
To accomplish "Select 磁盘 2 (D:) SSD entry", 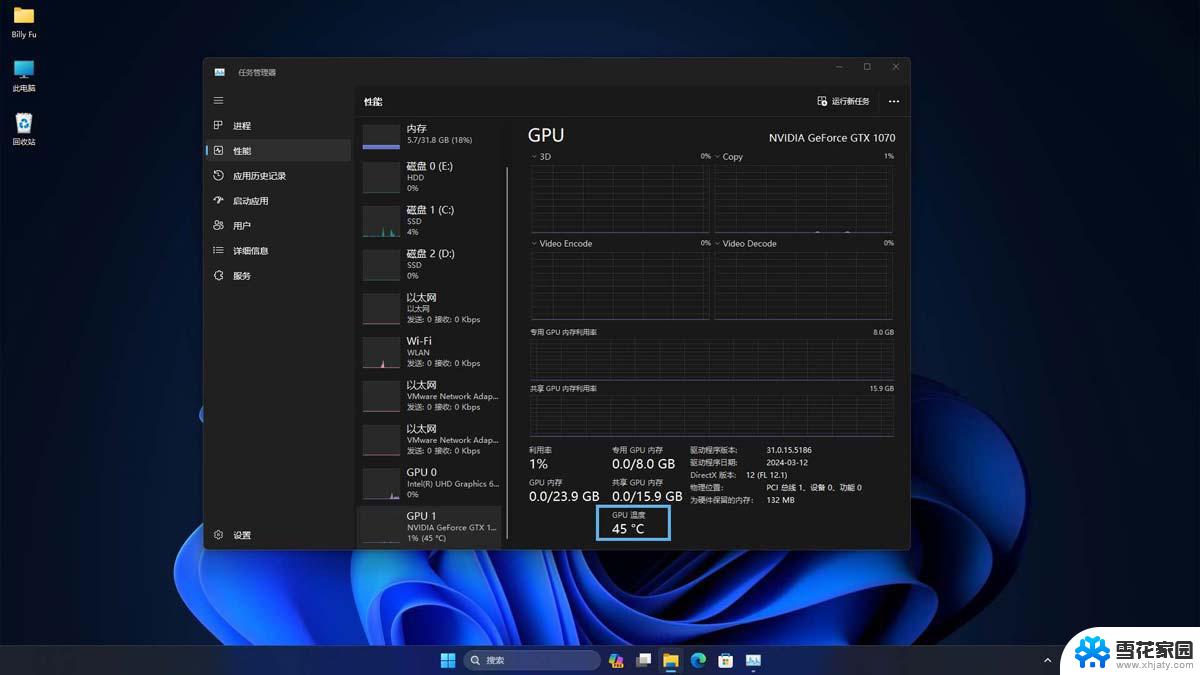I will (430, 265).
